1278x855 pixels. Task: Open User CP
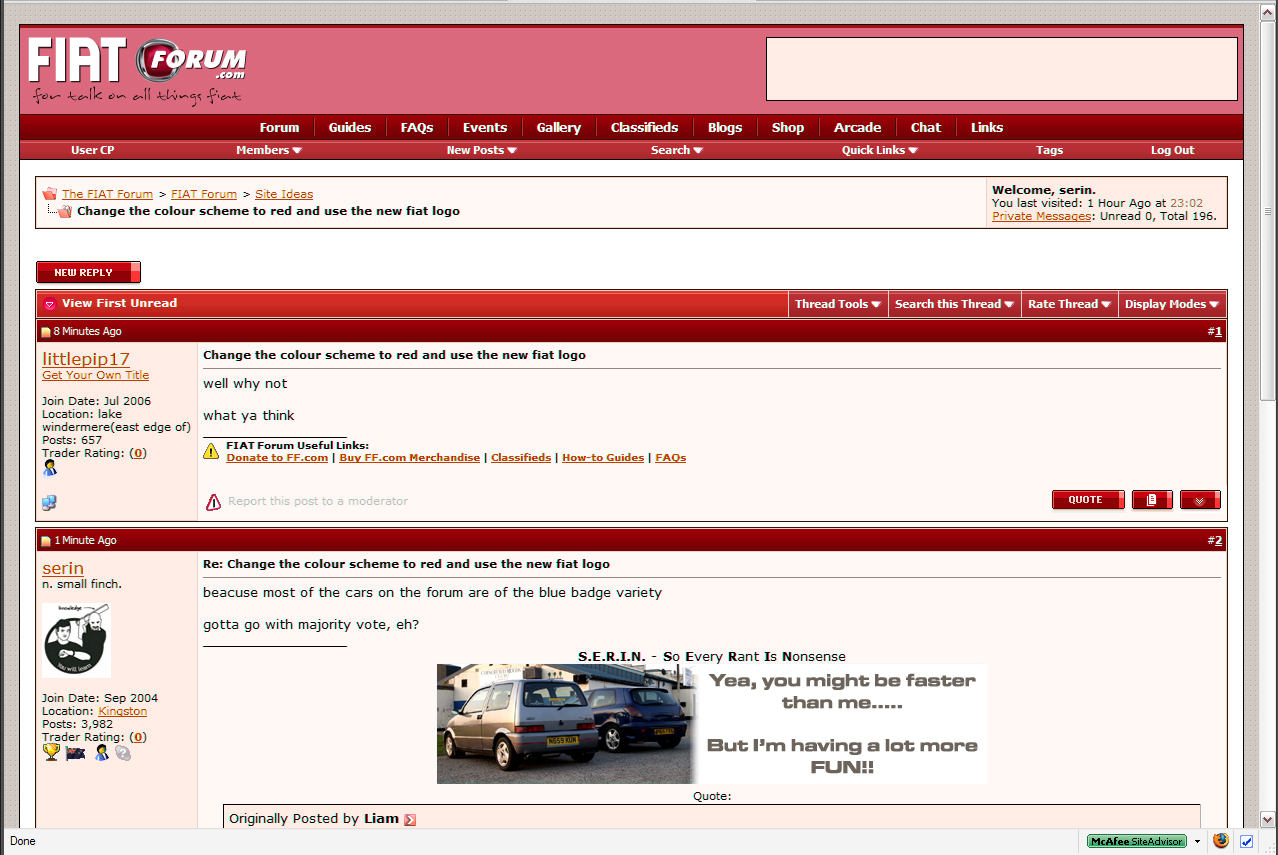93,150
